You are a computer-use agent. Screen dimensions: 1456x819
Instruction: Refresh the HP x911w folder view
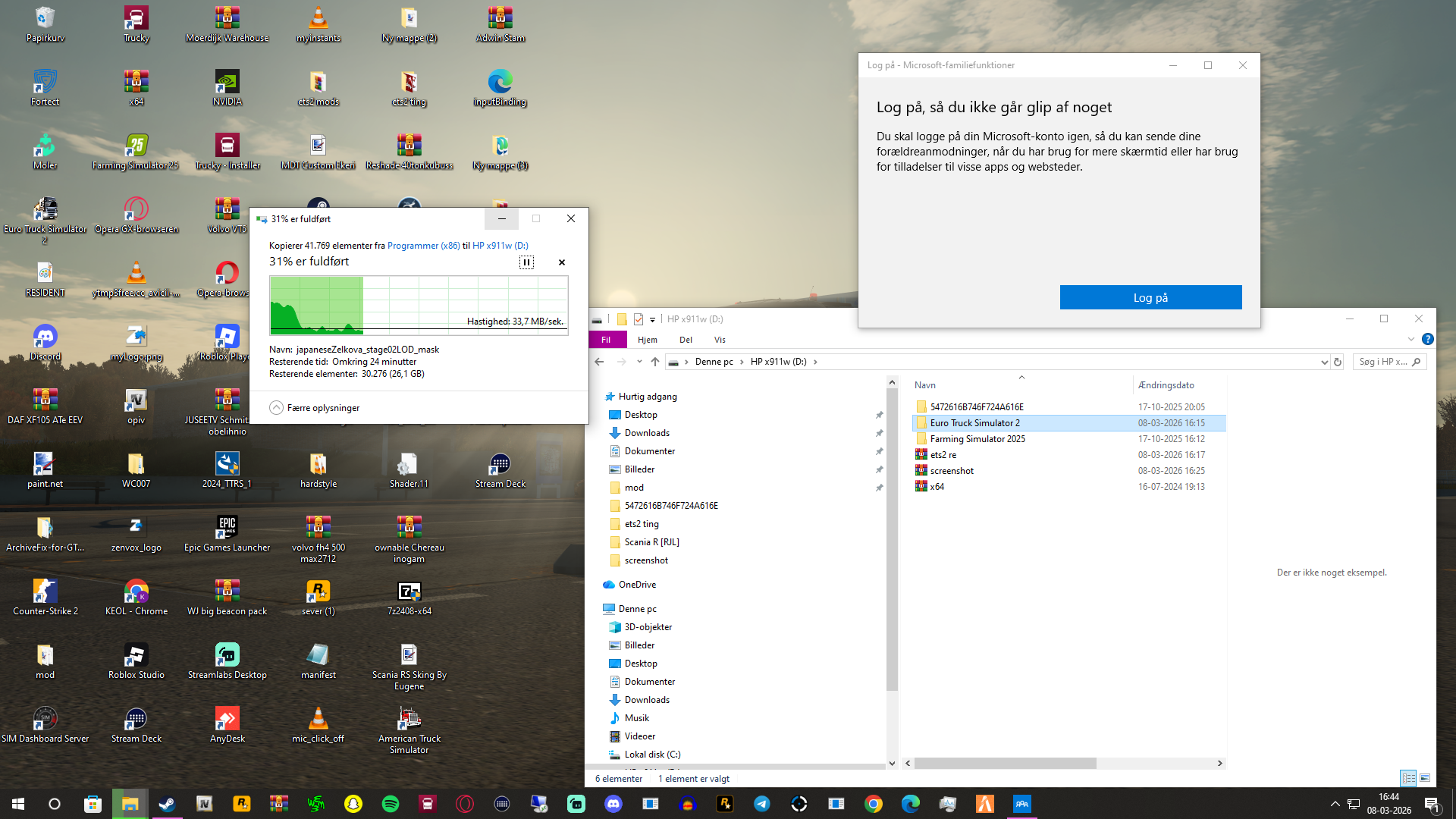click(1338, 362)
